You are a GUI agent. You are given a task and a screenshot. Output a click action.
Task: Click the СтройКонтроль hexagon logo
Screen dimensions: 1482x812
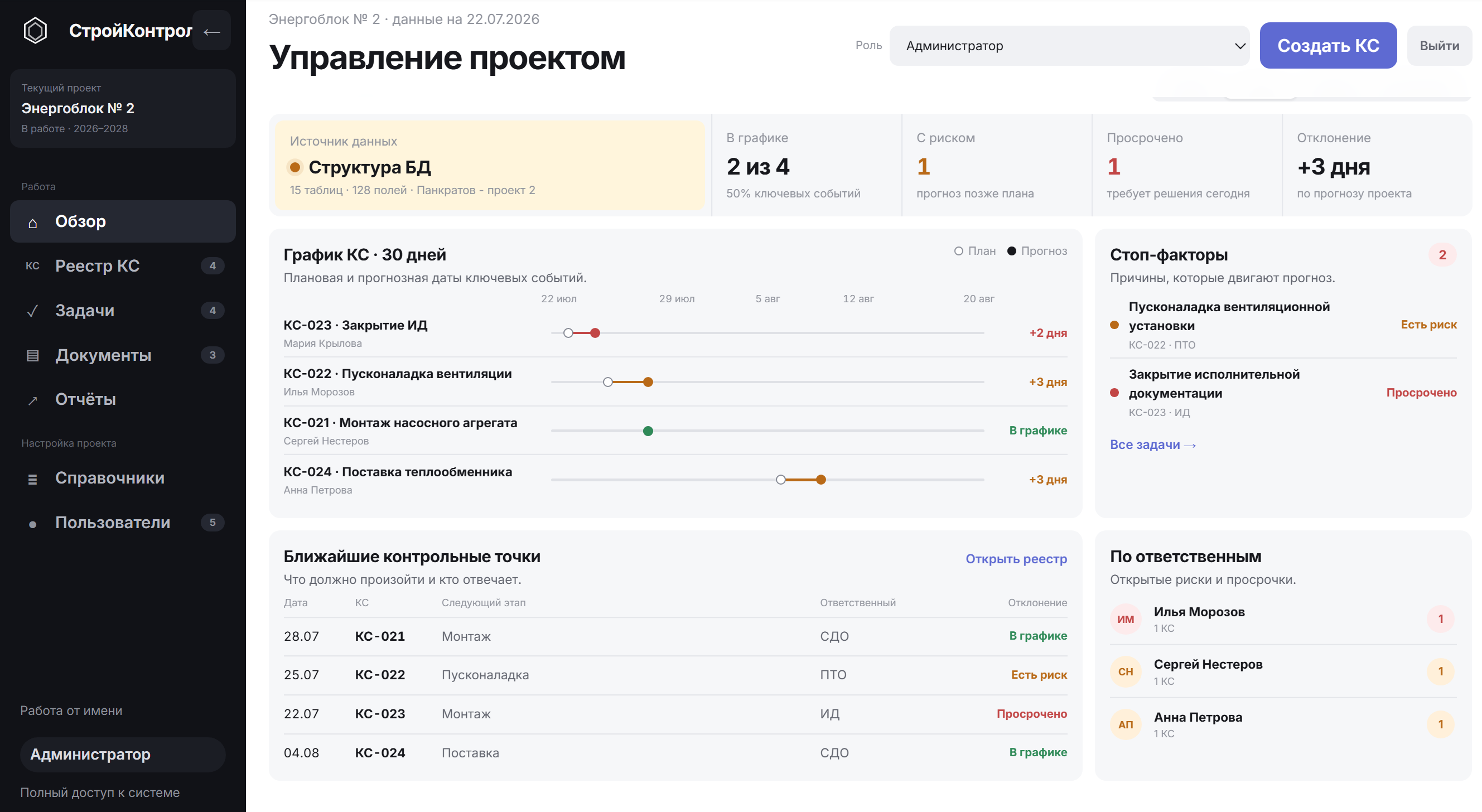35,31
